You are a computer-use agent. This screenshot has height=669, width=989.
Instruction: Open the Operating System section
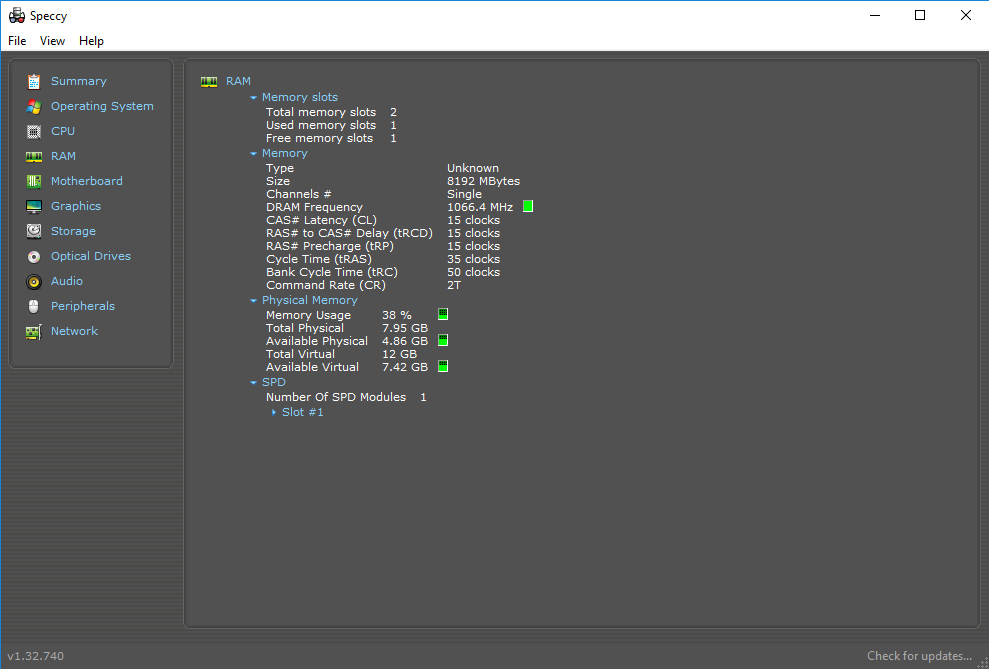[102, 106]
